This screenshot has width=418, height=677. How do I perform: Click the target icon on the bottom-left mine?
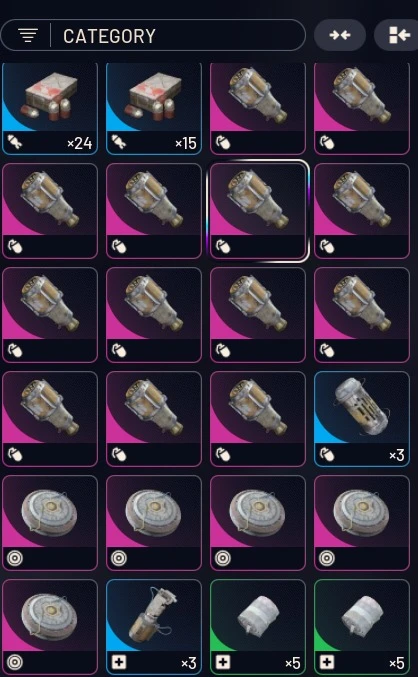click(15, 662)
